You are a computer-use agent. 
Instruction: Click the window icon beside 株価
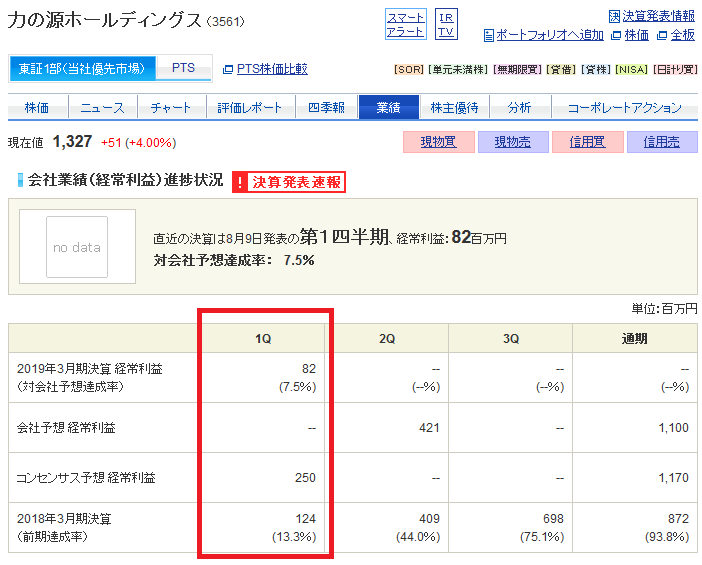click(616, 35)
